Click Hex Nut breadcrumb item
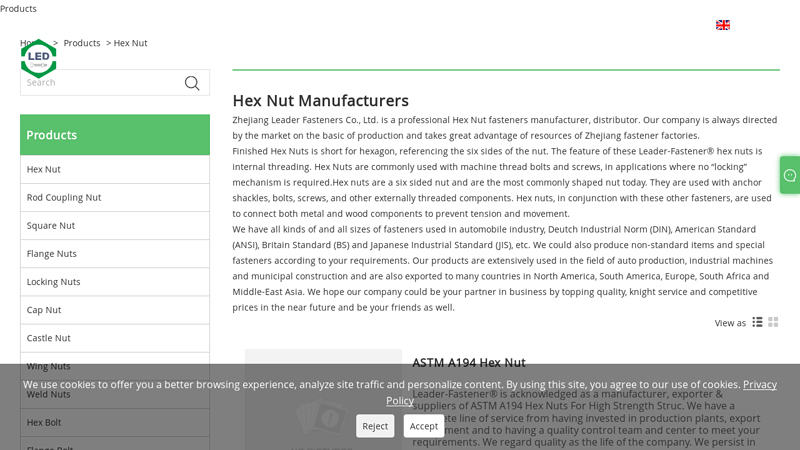The width and height of the screenshot is (800, 450). click(x=130, y=43)
